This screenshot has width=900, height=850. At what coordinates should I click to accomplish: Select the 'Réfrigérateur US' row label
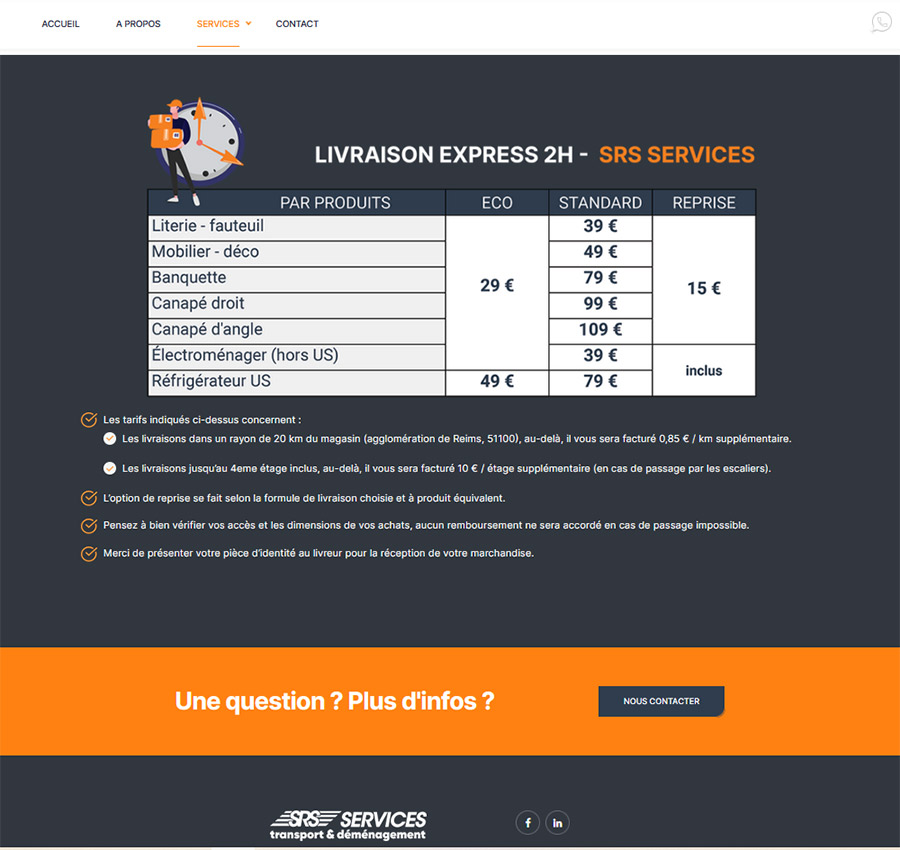tap(211, 381)
